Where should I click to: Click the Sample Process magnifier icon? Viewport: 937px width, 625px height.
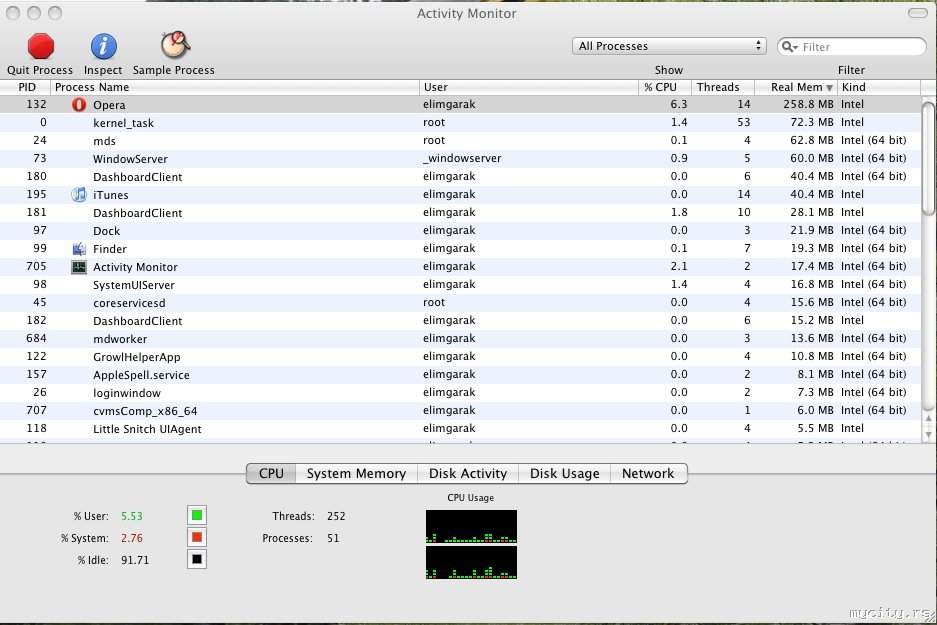pos(175,45)
